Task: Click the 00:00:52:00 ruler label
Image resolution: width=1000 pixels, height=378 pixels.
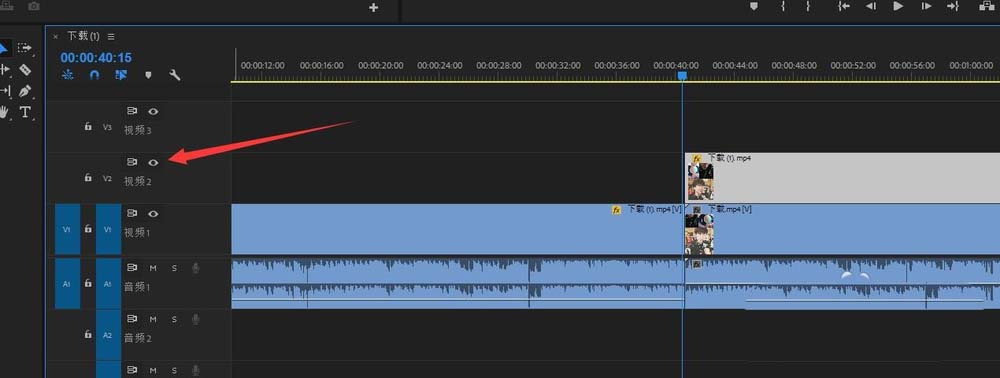Action: [853, 65]
